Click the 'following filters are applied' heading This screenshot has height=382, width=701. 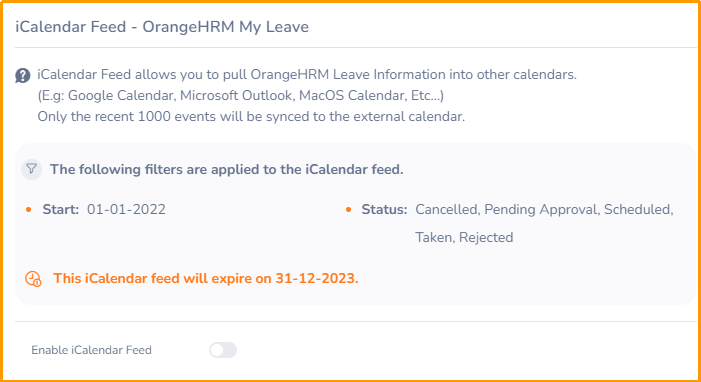pos(226,170)
